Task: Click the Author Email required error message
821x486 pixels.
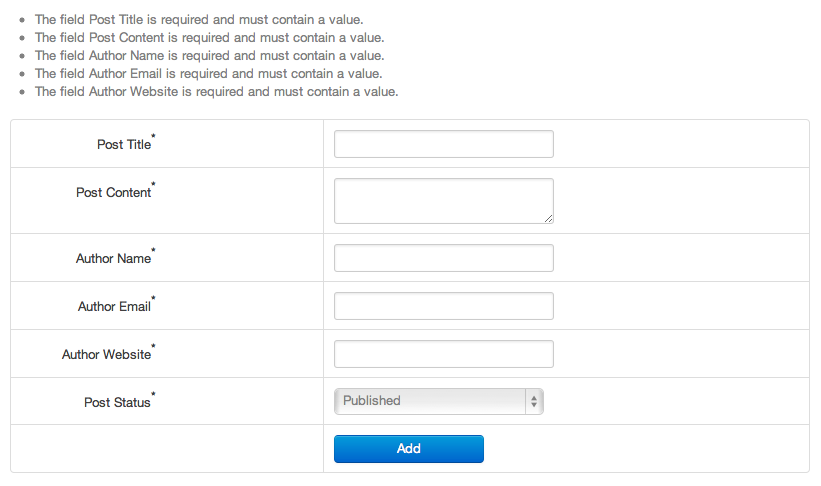Action: pos(208,73)
